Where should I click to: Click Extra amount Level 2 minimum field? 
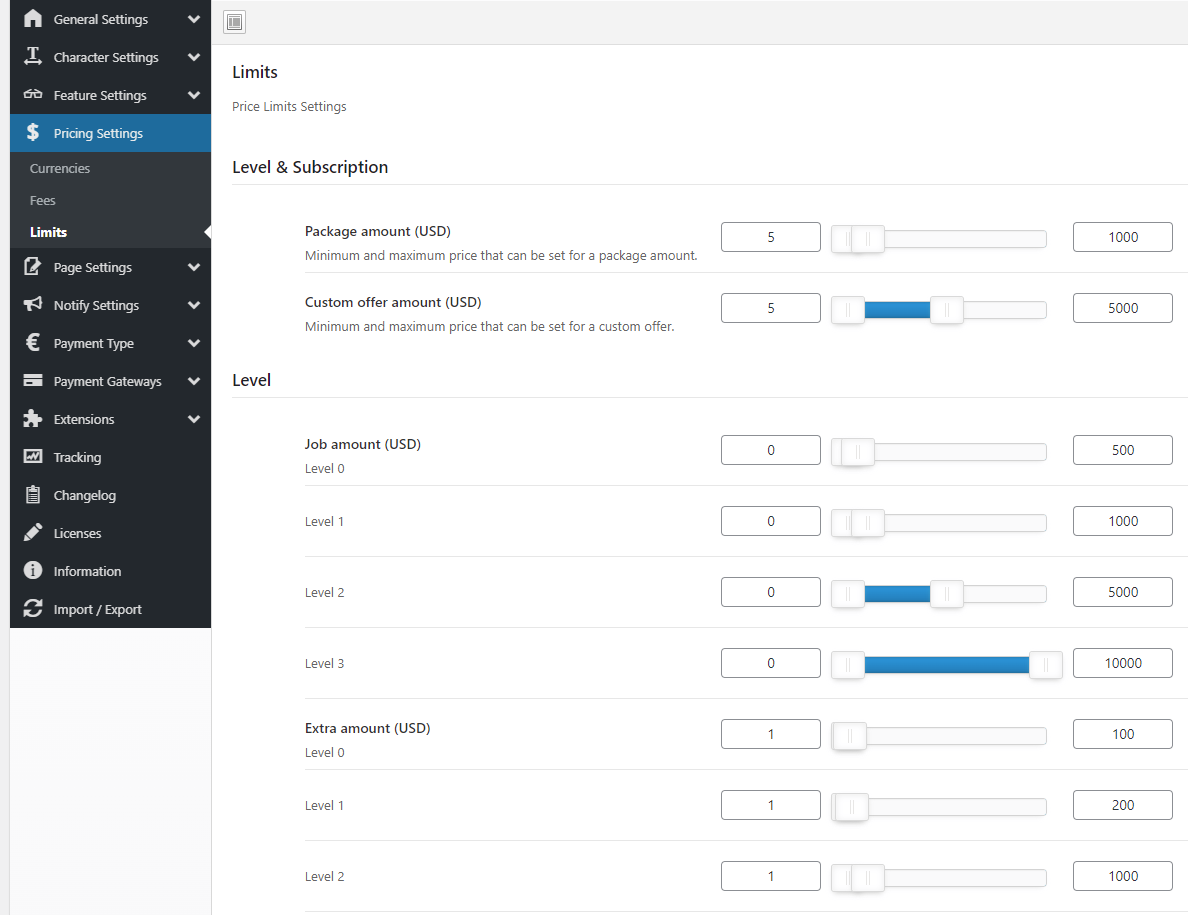click(771, 876)
